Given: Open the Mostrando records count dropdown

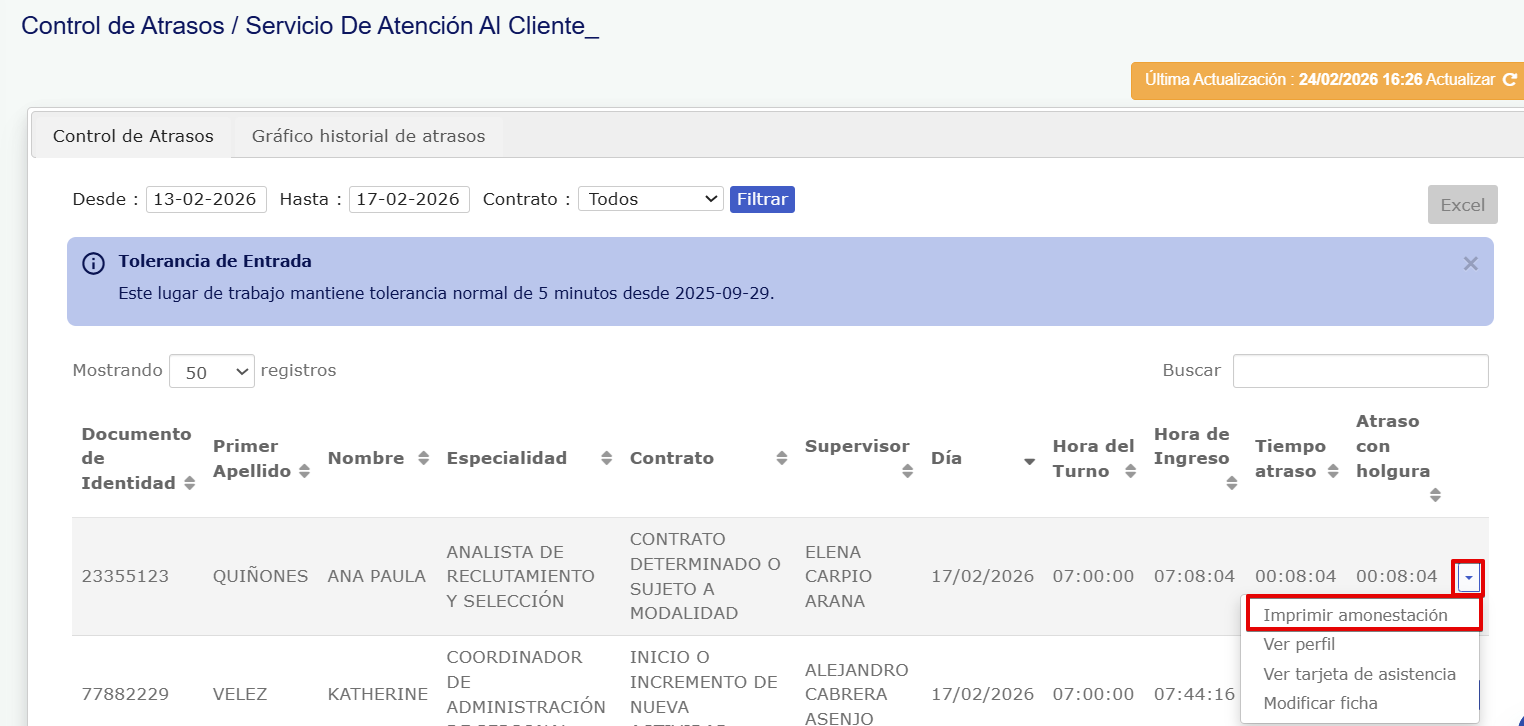Looking at the screenshot, I should (x=212, y=371).
